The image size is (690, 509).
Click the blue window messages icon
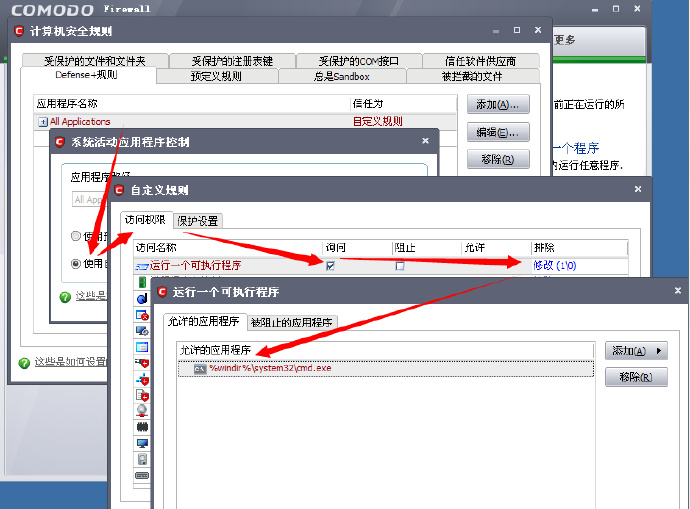coord(142,347)
